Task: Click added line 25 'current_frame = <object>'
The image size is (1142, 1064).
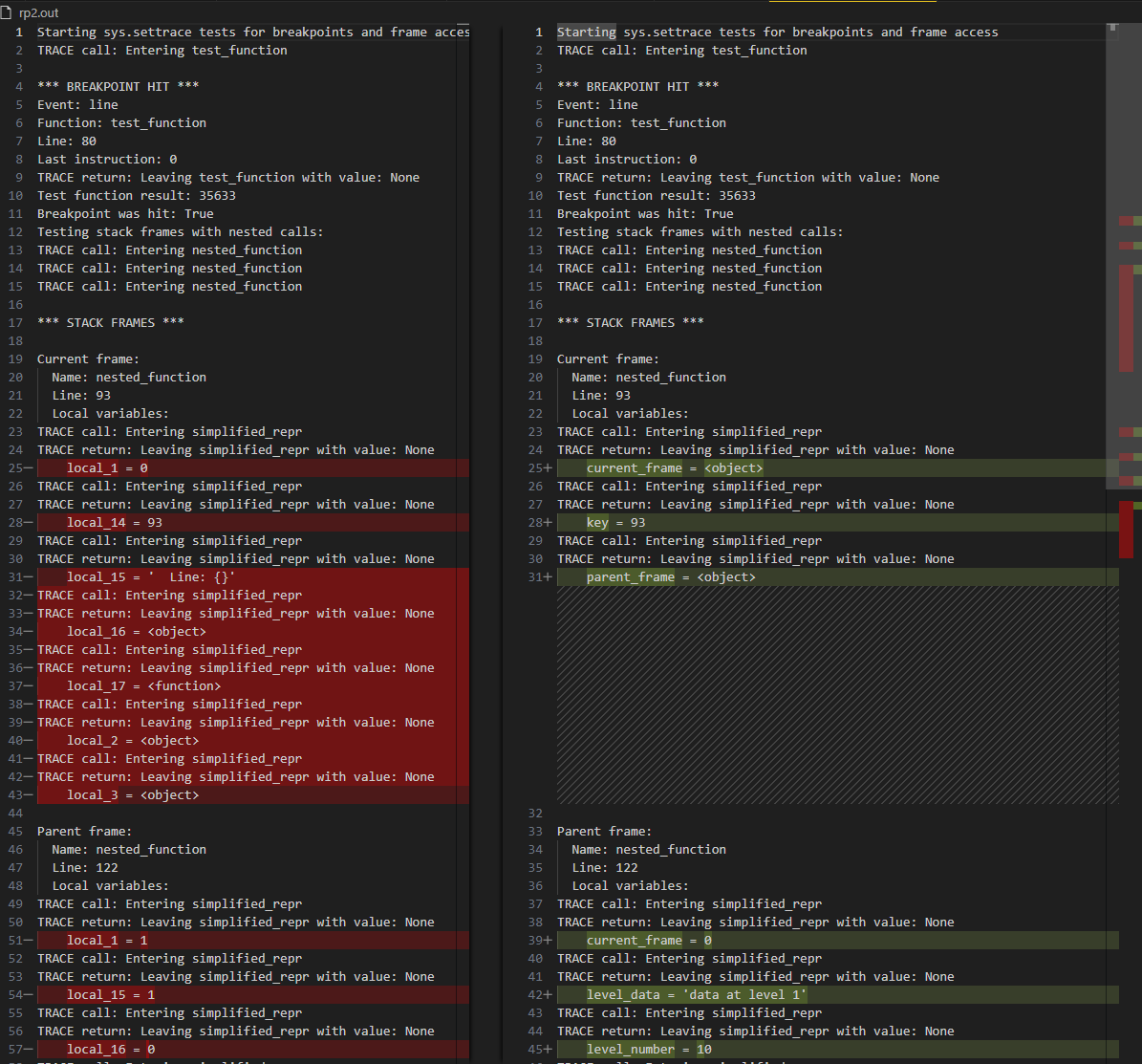Action: 837,467
